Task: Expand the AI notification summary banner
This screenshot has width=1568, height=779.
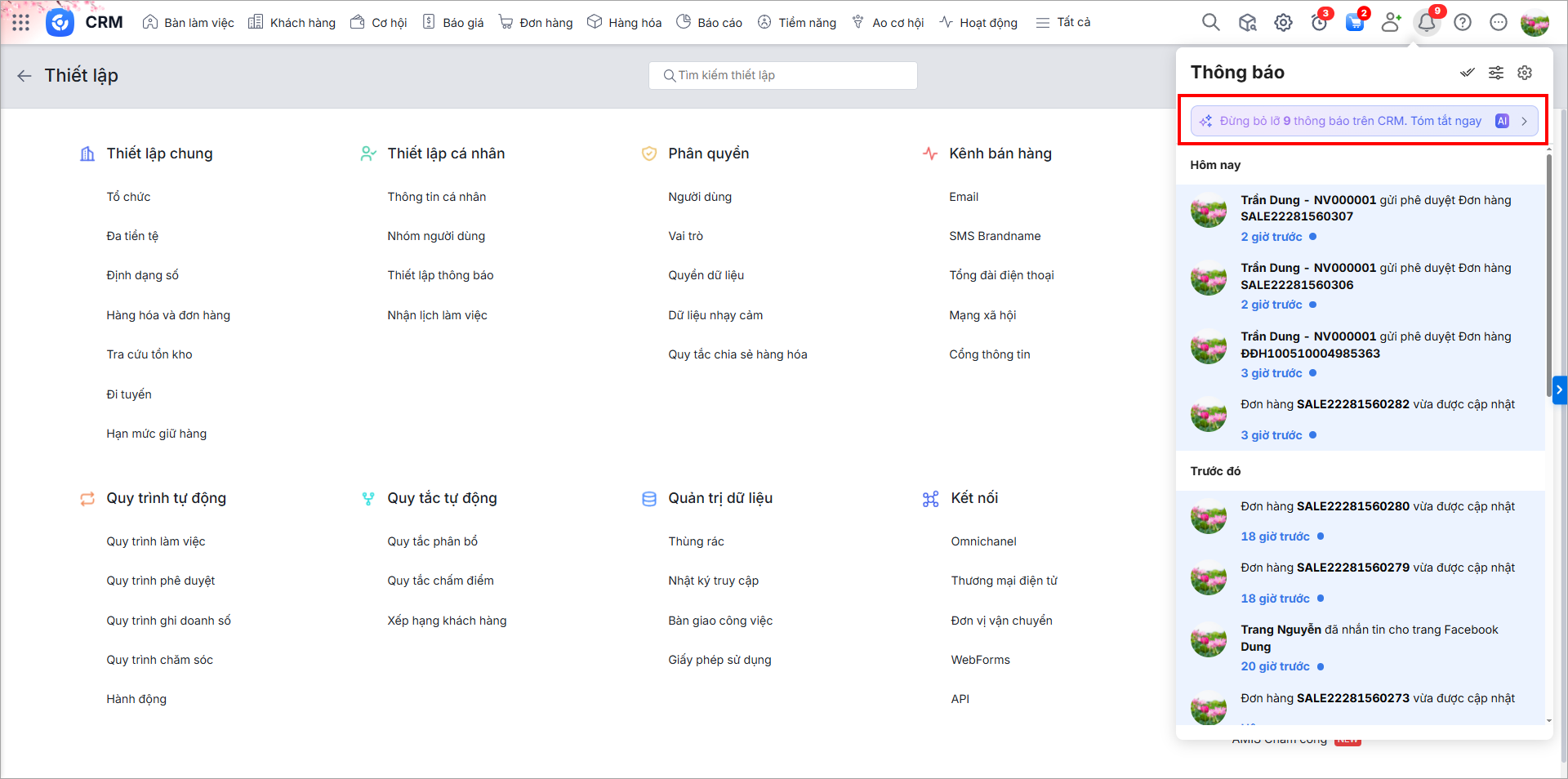Action: [x=1363, y=121]
